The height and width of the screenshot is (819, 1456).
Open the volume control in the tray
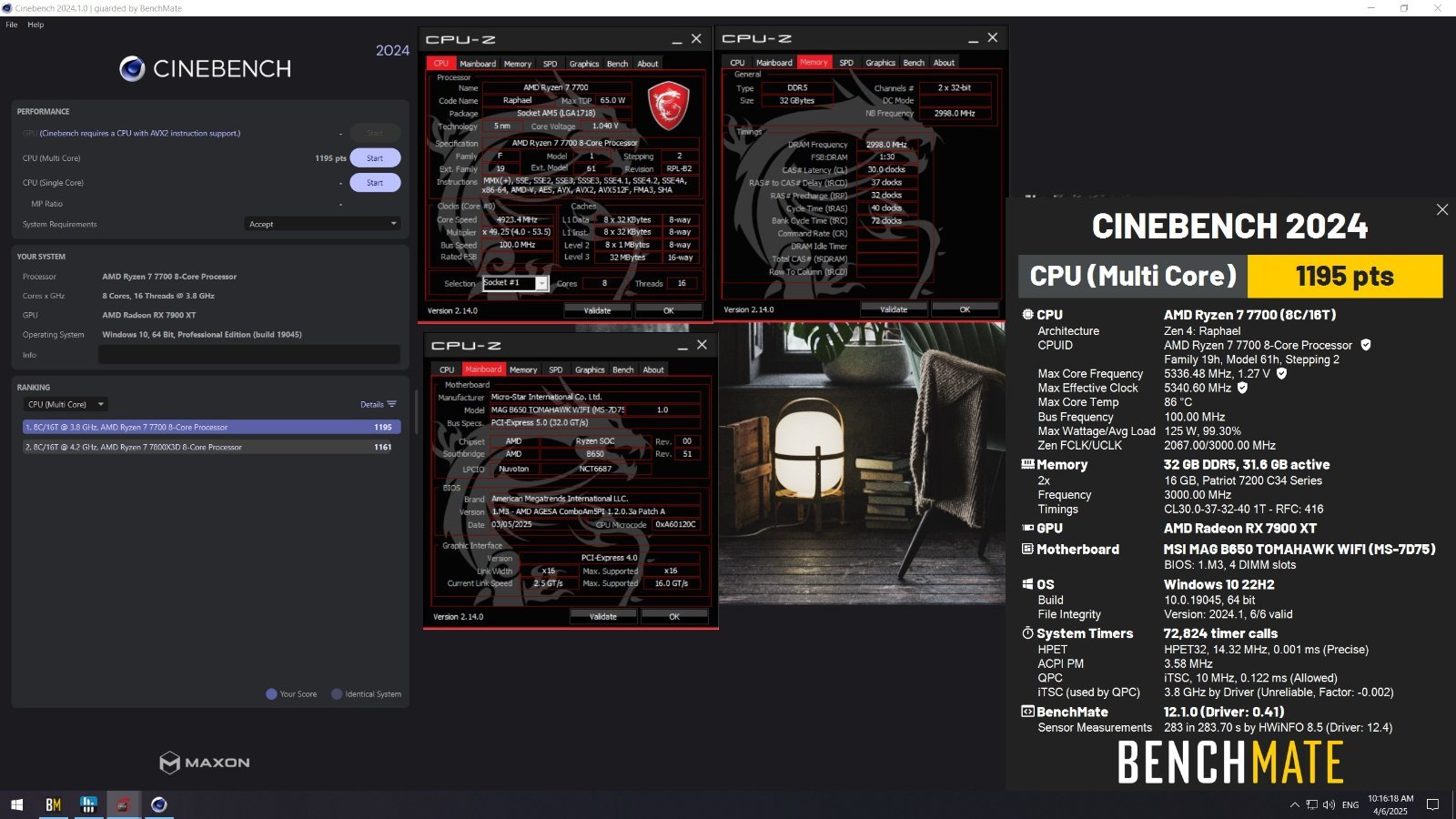click(x=1329, y=804)
